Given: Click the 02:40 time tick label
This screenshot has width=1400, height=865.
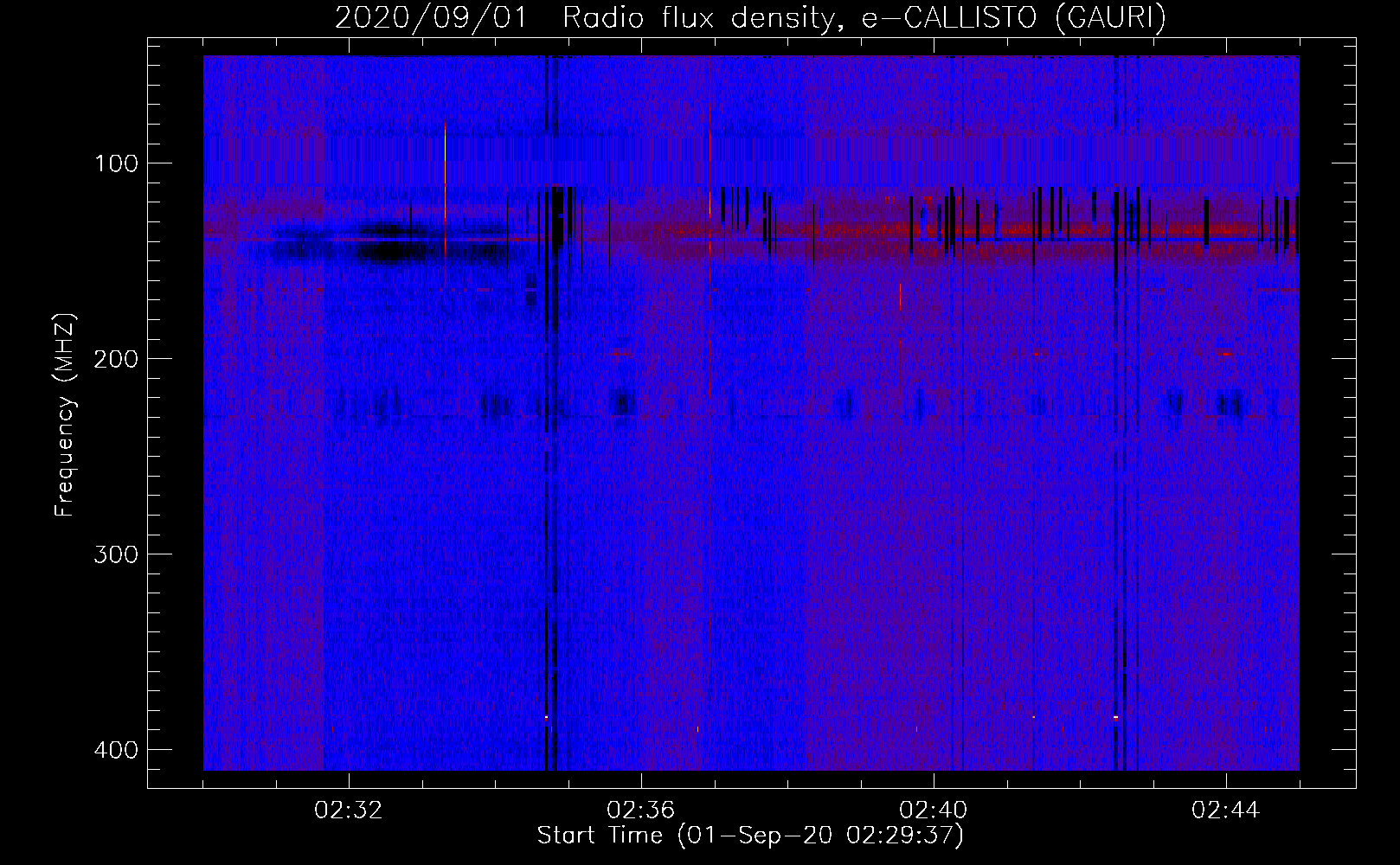Looking at the screenshot, I should point(934,811).
